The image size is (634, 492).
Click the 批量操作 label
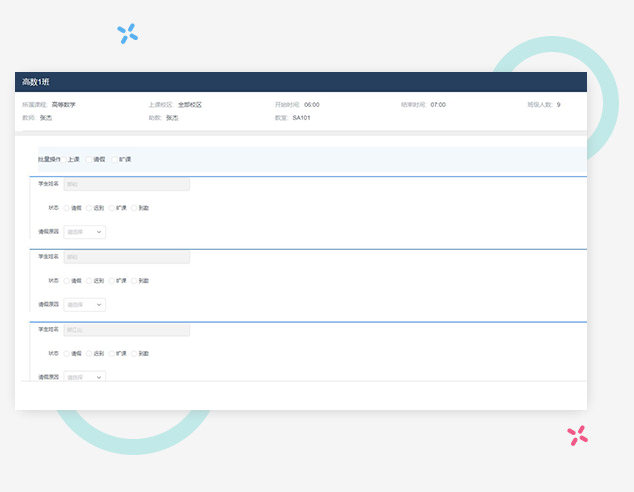49,160
